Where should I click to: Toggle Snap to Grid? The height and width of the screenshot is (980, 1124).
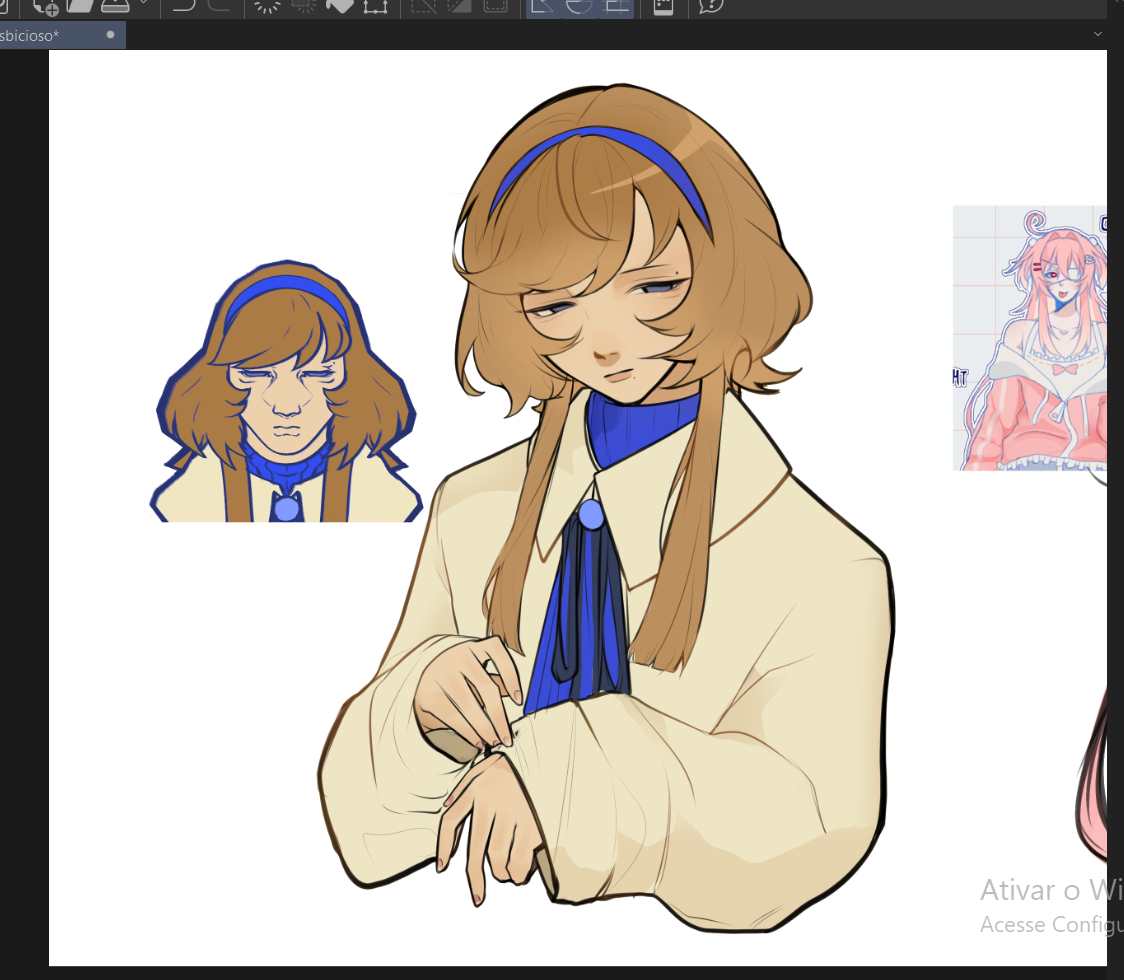click(x=616, y=5)
